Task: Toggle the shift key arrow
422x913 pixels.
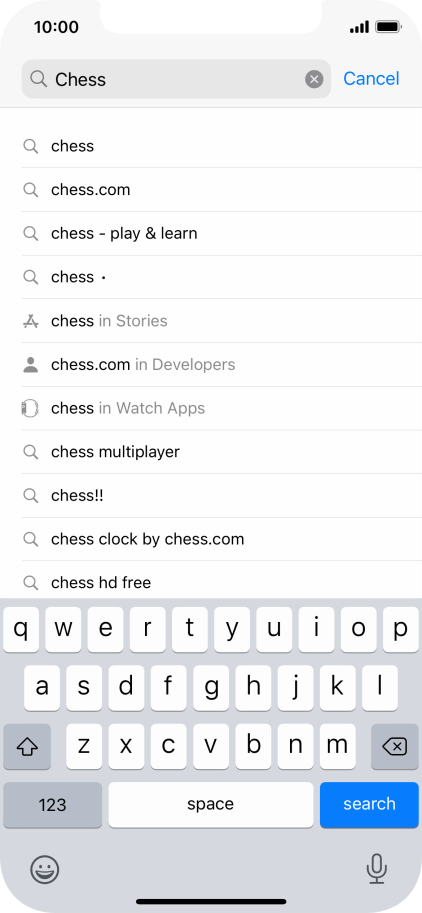Action: 27,746
